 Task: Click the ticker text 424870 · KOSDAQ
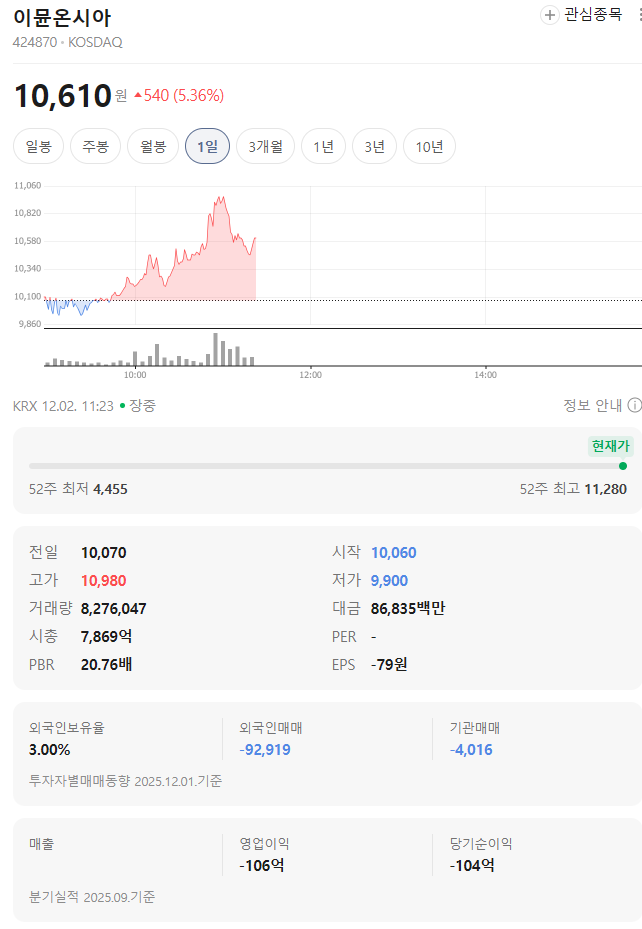point(68,43)
